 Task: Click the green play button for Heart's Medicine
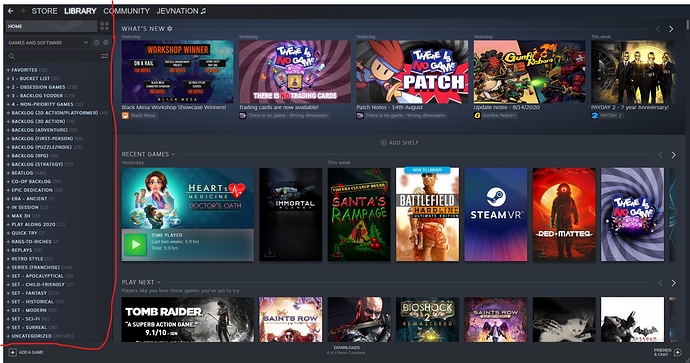(135, 245)
